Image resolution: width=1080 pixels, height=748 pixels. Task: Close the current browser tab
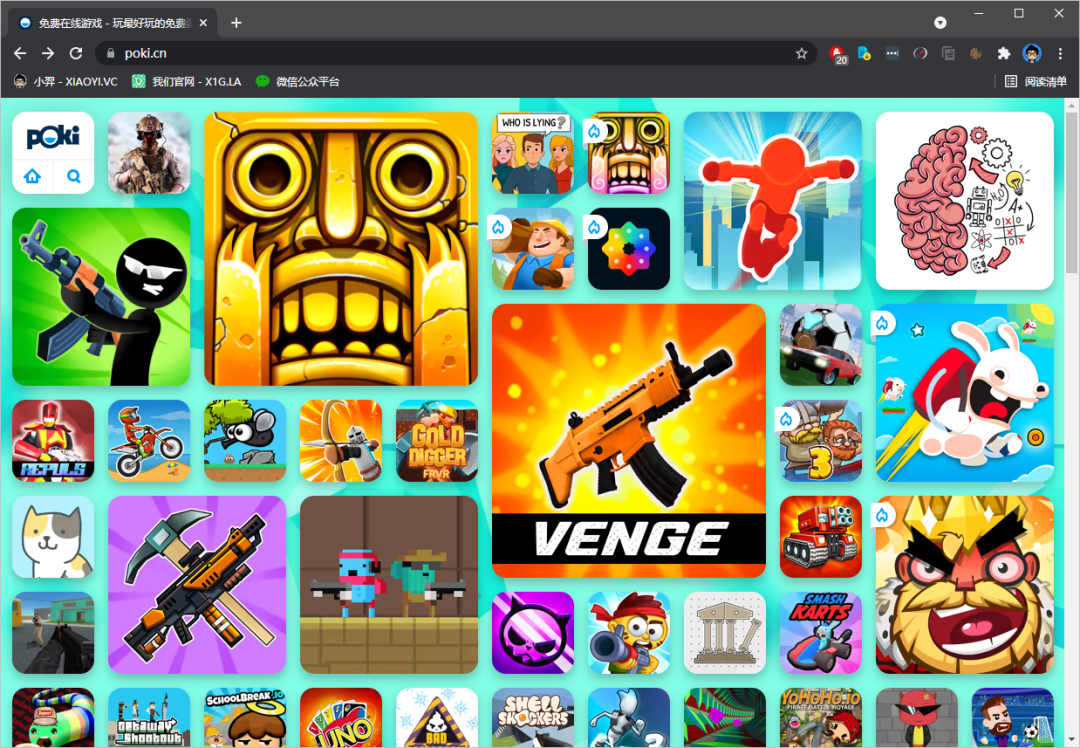[203, 23]
